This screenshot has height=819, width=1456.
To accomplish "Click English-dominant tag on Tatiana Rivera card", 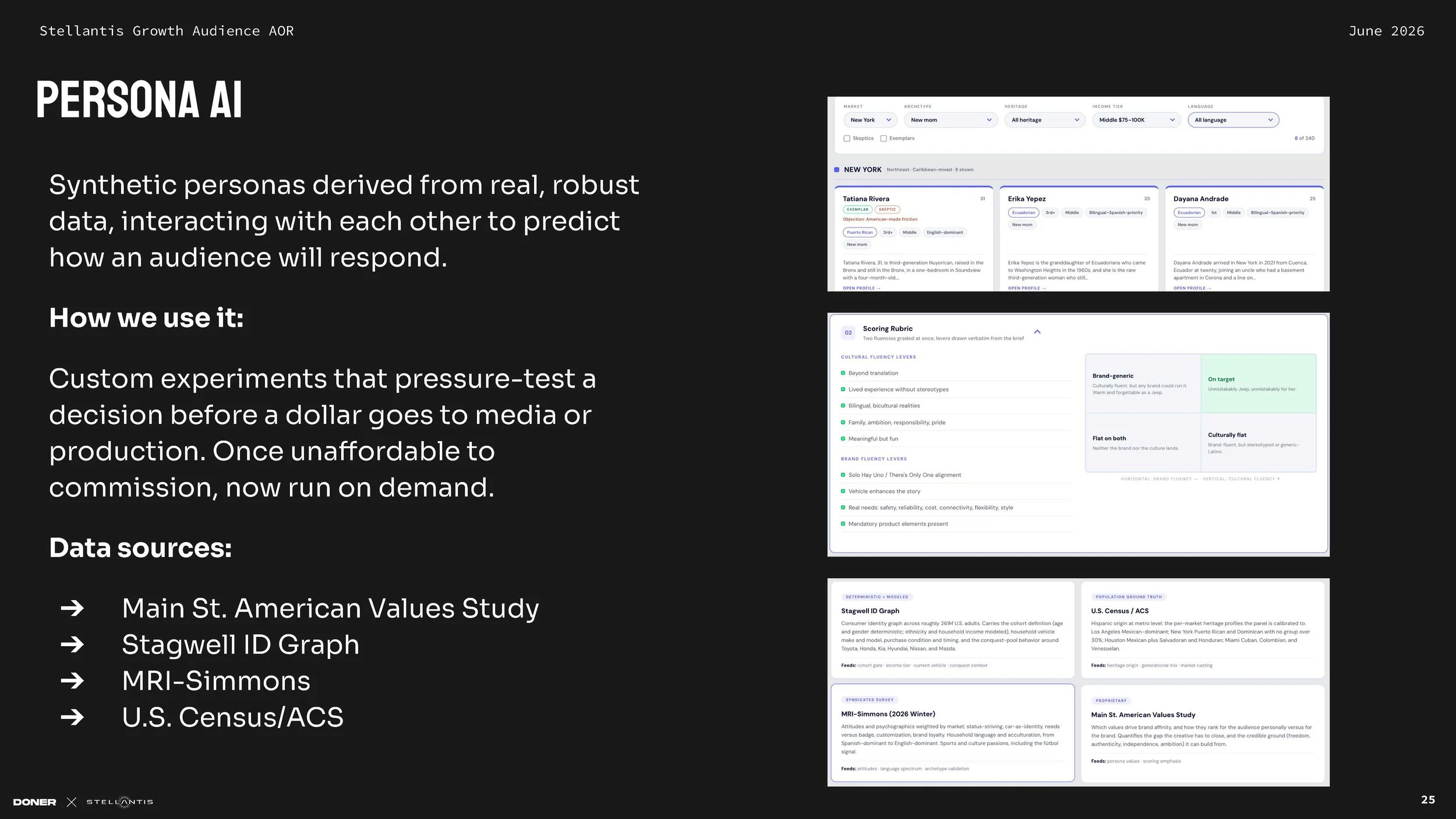I will click(945, 232).
